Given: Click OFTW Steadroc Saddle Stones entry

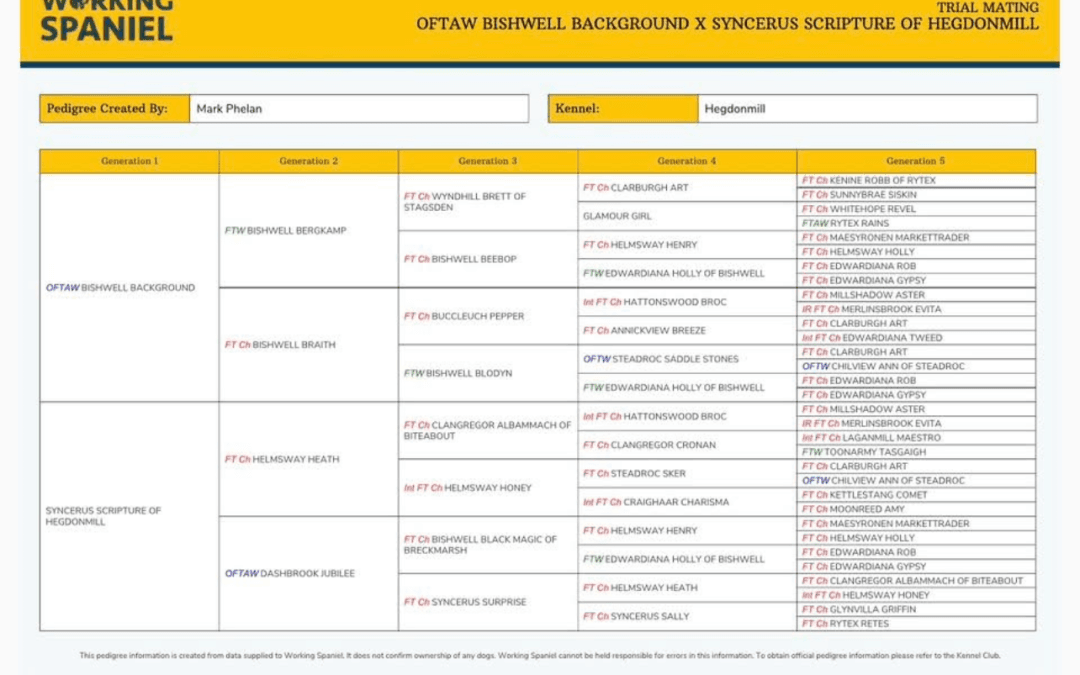Looking at the screenshot, I should (661, 359).
